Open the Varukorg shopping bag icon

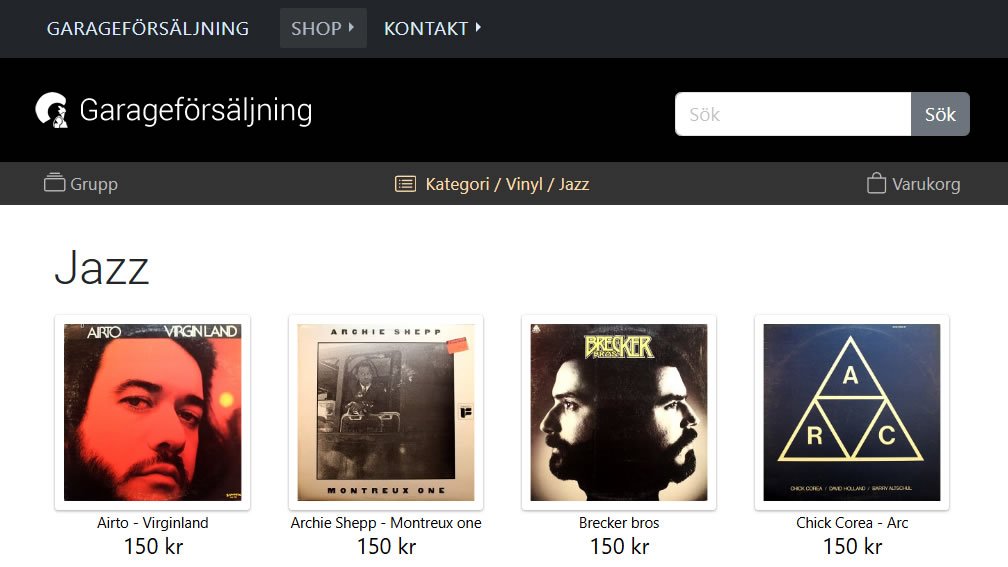[x=876, y=183]
